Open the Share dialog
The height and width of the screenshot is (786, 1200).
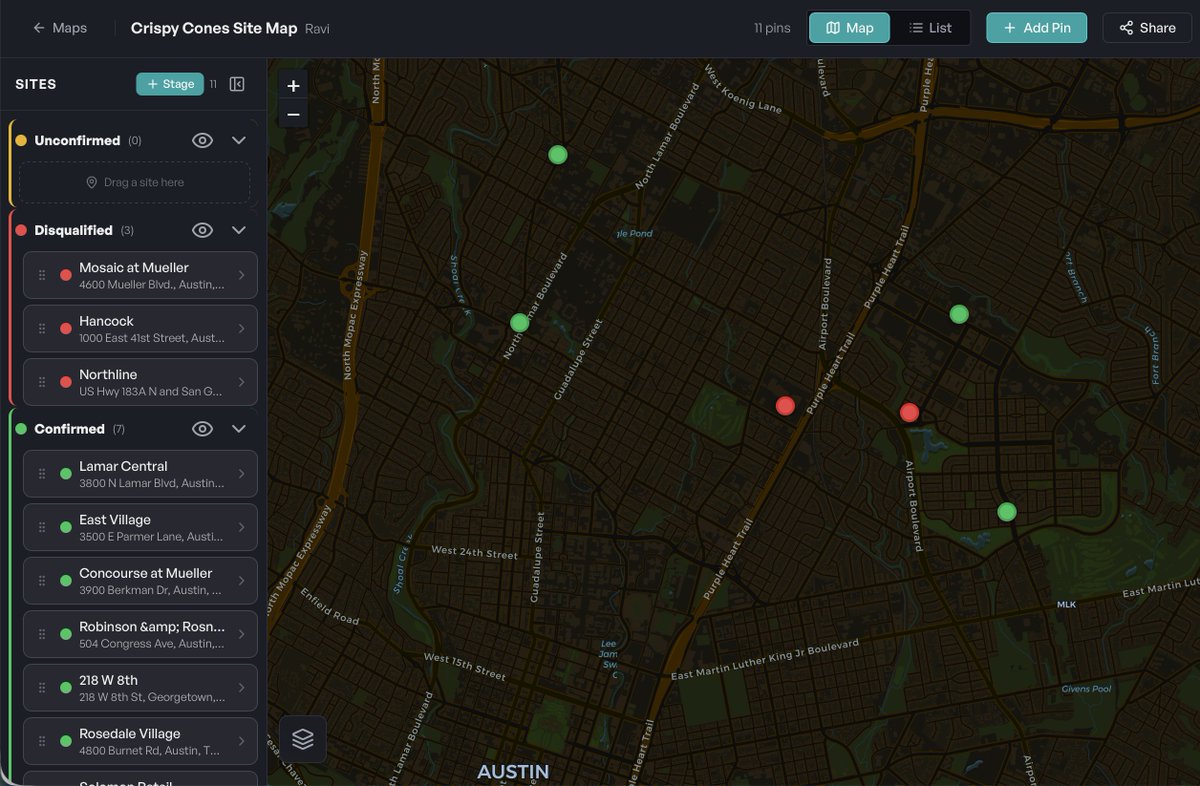pyautogui.click(x=1147, y=28)
